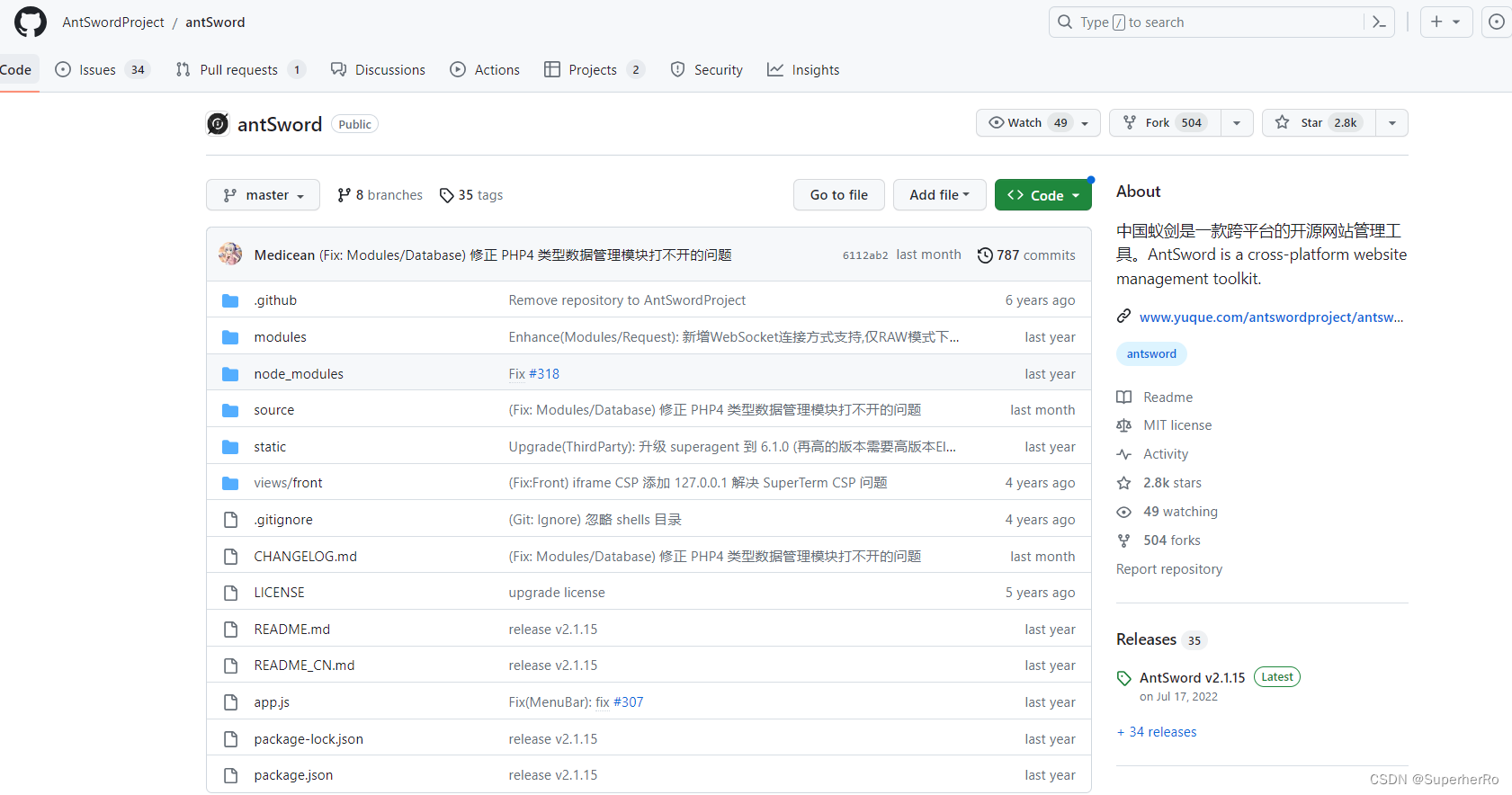Open the package-lock.json file name
Viewport: 1512px width, 795px height.
(x=309, y=739)
